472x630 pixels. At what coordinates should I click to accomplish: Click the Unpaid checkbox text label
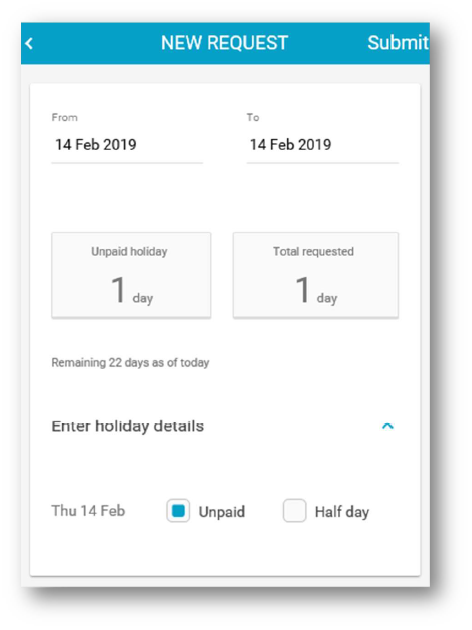[x=222, y=512]
